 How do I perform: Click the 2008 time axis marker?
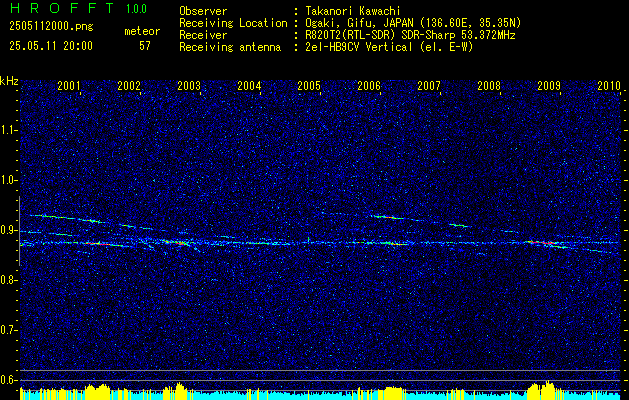[489, 85]
